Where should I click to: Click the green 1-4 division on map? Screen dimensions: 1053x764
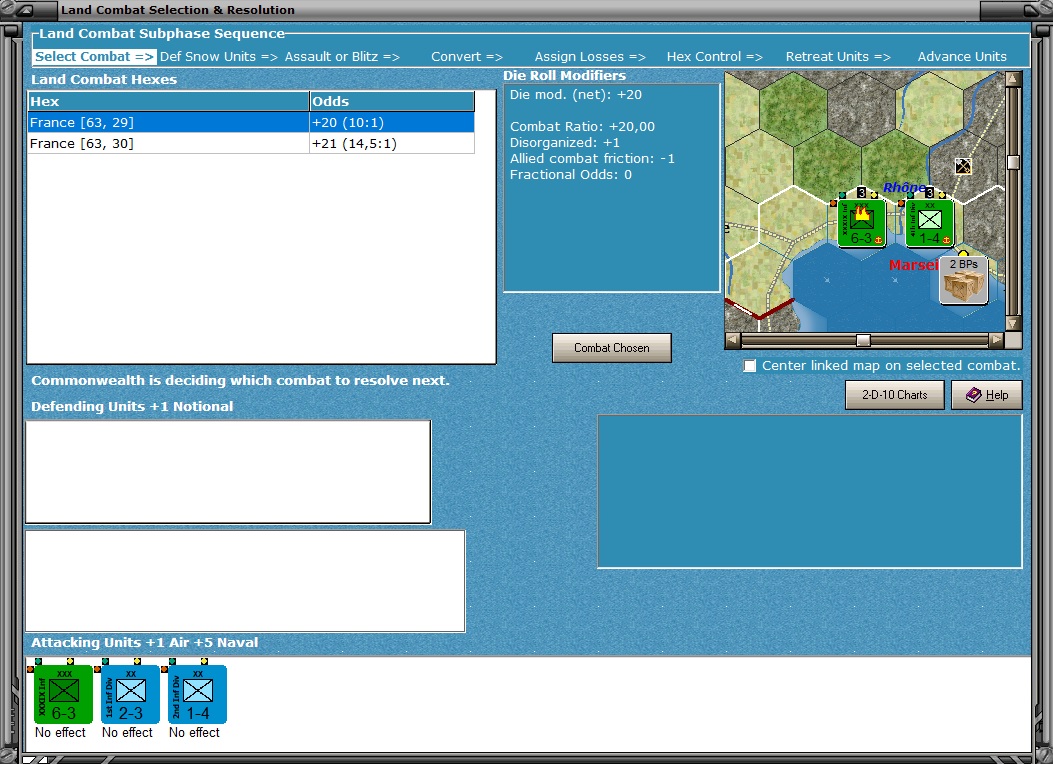pos(929,223)
